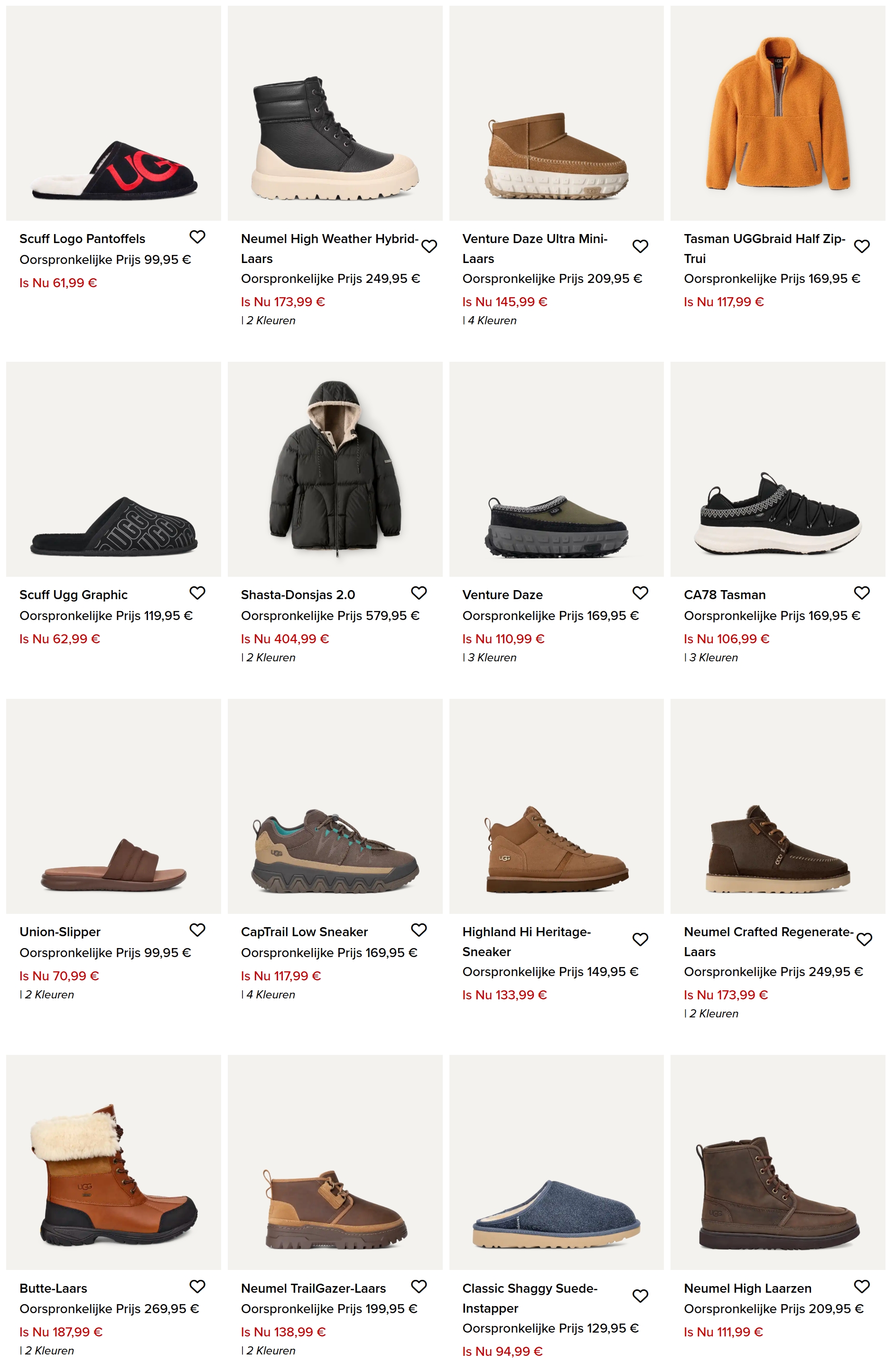Open the Venture Daze product title link

[x=502, y=595]
